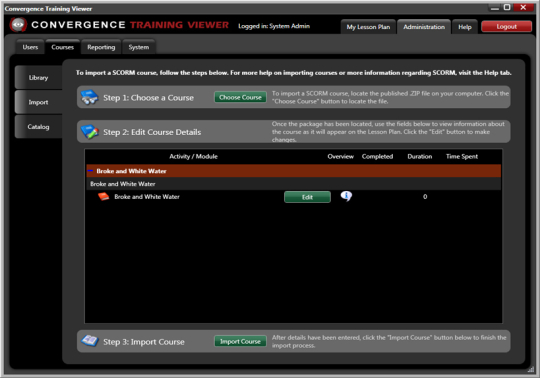
Task: Open the Help tab
Action: pyautogui.click(x=465, y=27)
